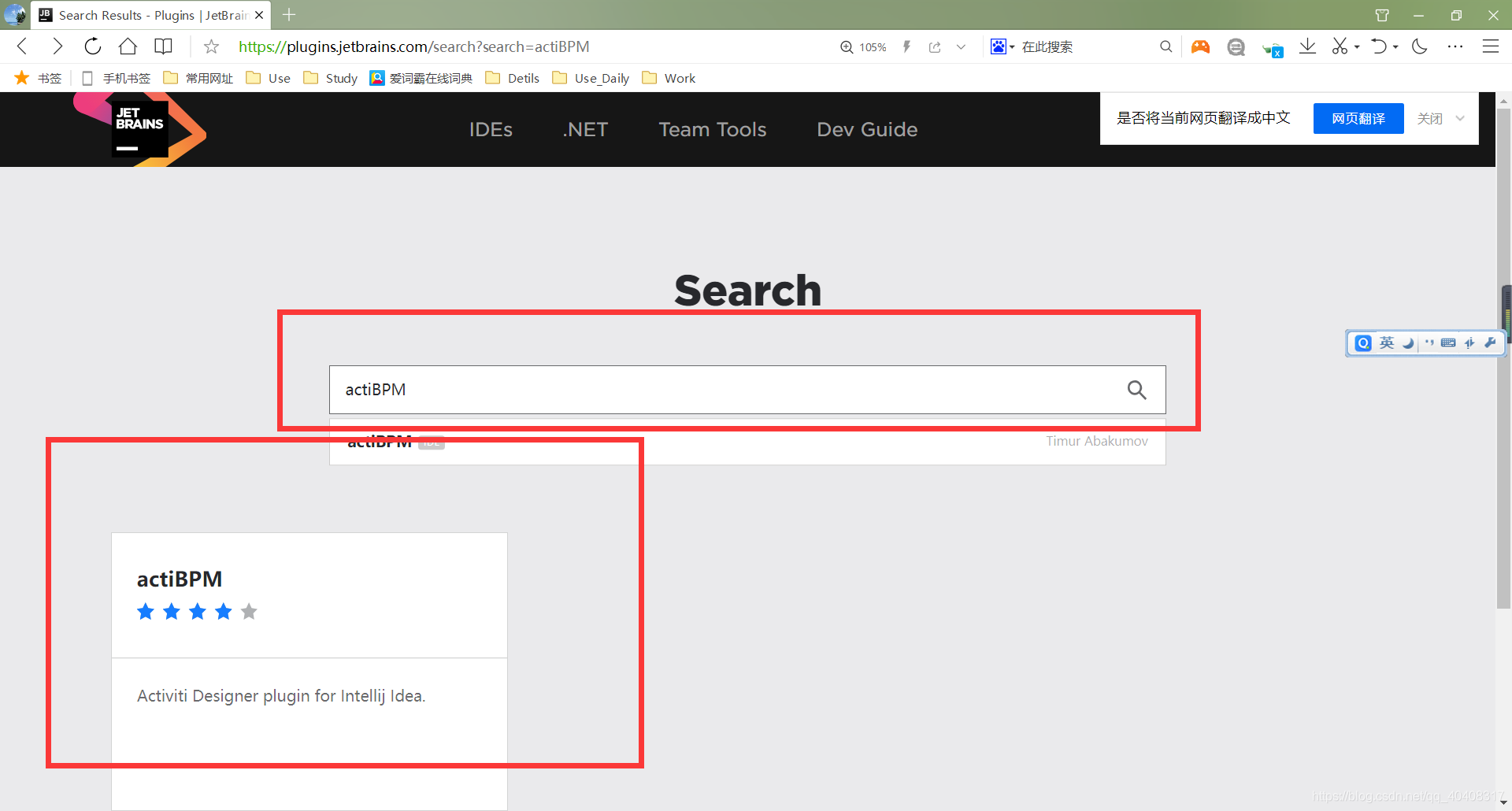
Task: Go back to the previous page
Action: click(x=22, y=46)
